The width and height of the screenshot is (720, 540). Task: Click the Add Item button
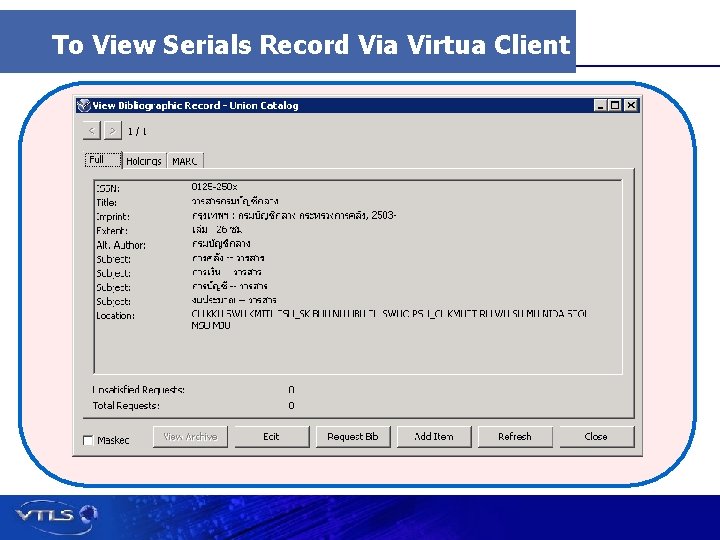click(x=434, y=437)
